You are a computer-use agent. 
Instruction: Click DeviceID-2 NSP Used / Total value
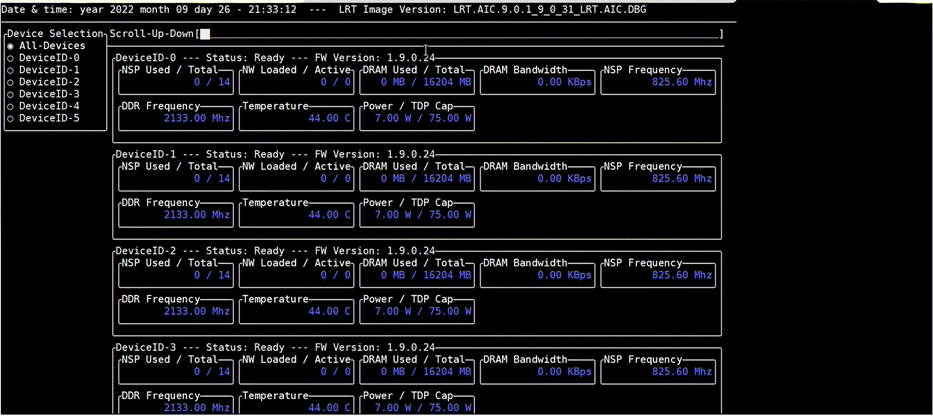[x=212, y=275]
